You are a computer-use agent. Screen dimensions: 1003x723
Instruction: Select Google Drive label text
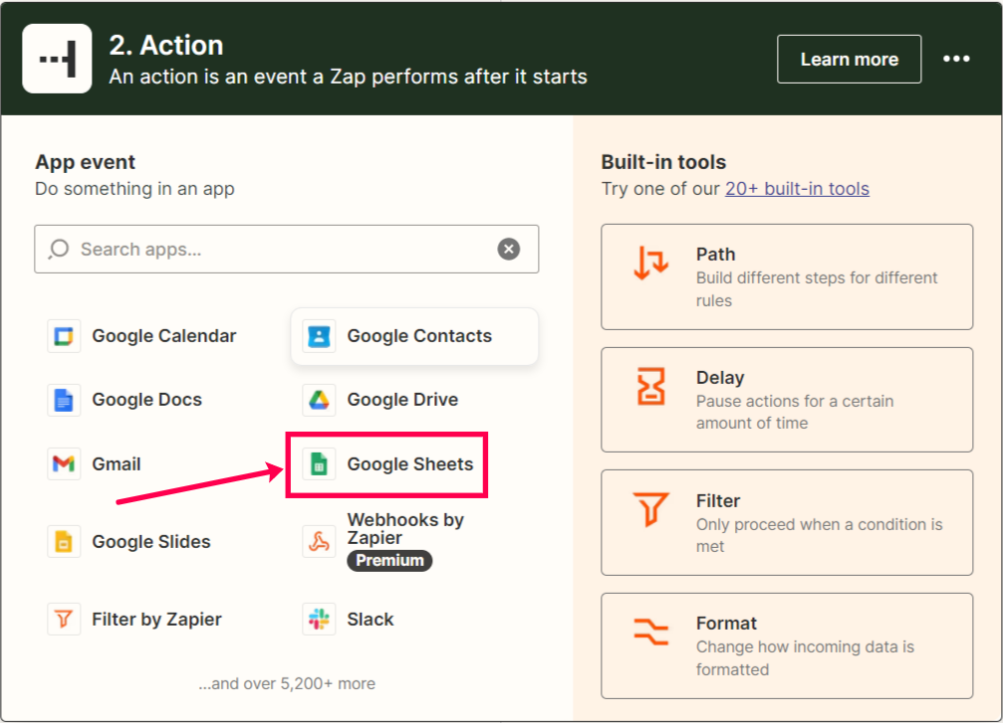click(x=402, y=400)
